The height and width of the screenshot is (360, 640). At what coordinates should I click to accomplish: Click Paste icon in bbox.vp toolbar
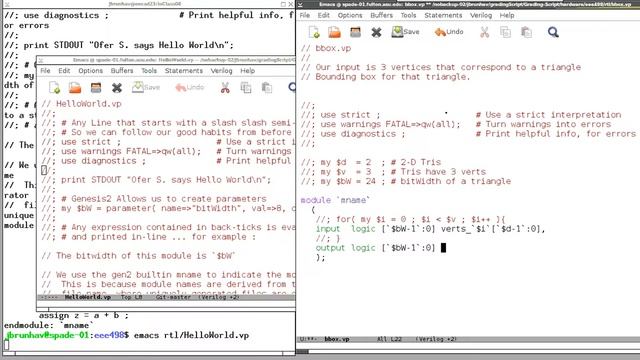point(527,32)
